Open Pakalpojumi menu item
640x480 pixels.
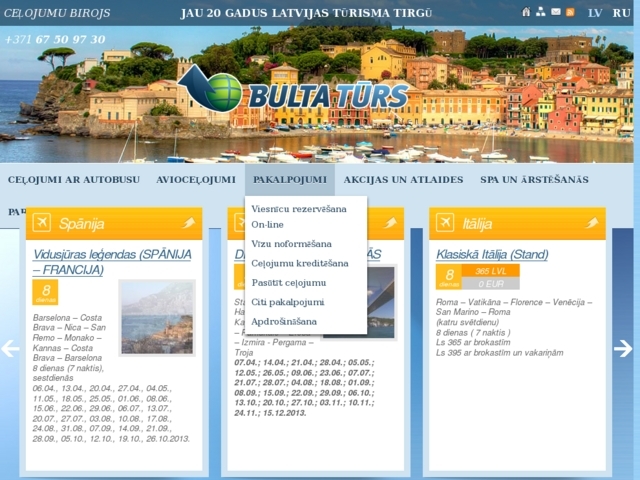290,180
